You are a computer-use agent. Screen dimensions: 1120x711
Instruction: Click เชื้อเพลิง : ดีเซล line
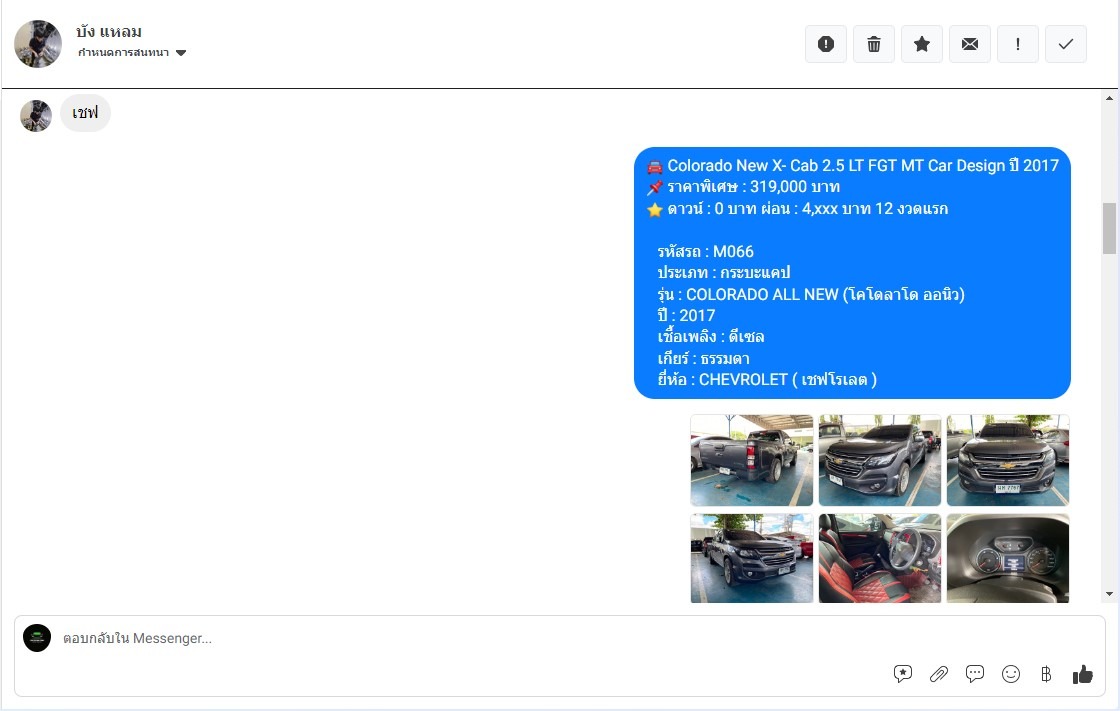click(711, 337)
